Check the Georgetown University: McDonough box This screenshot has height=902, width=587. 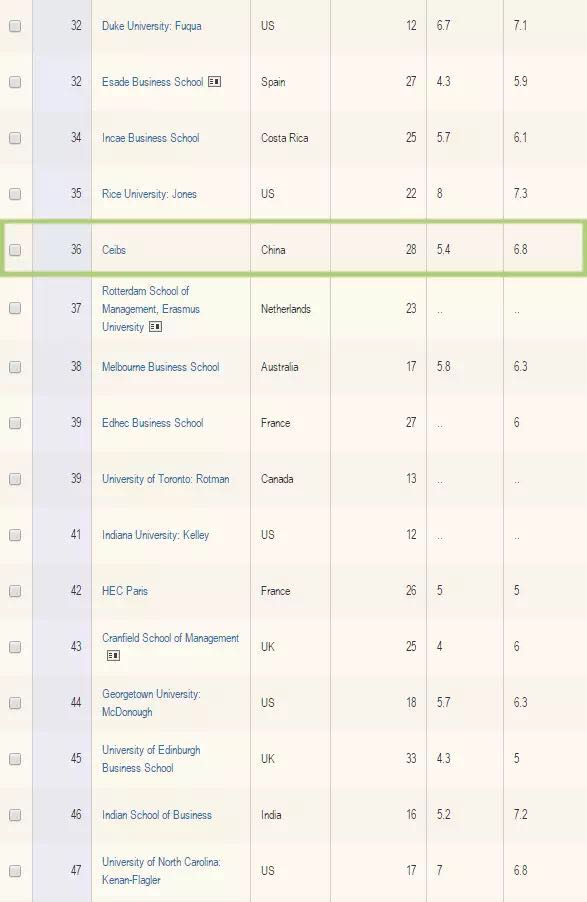(16, 703)
